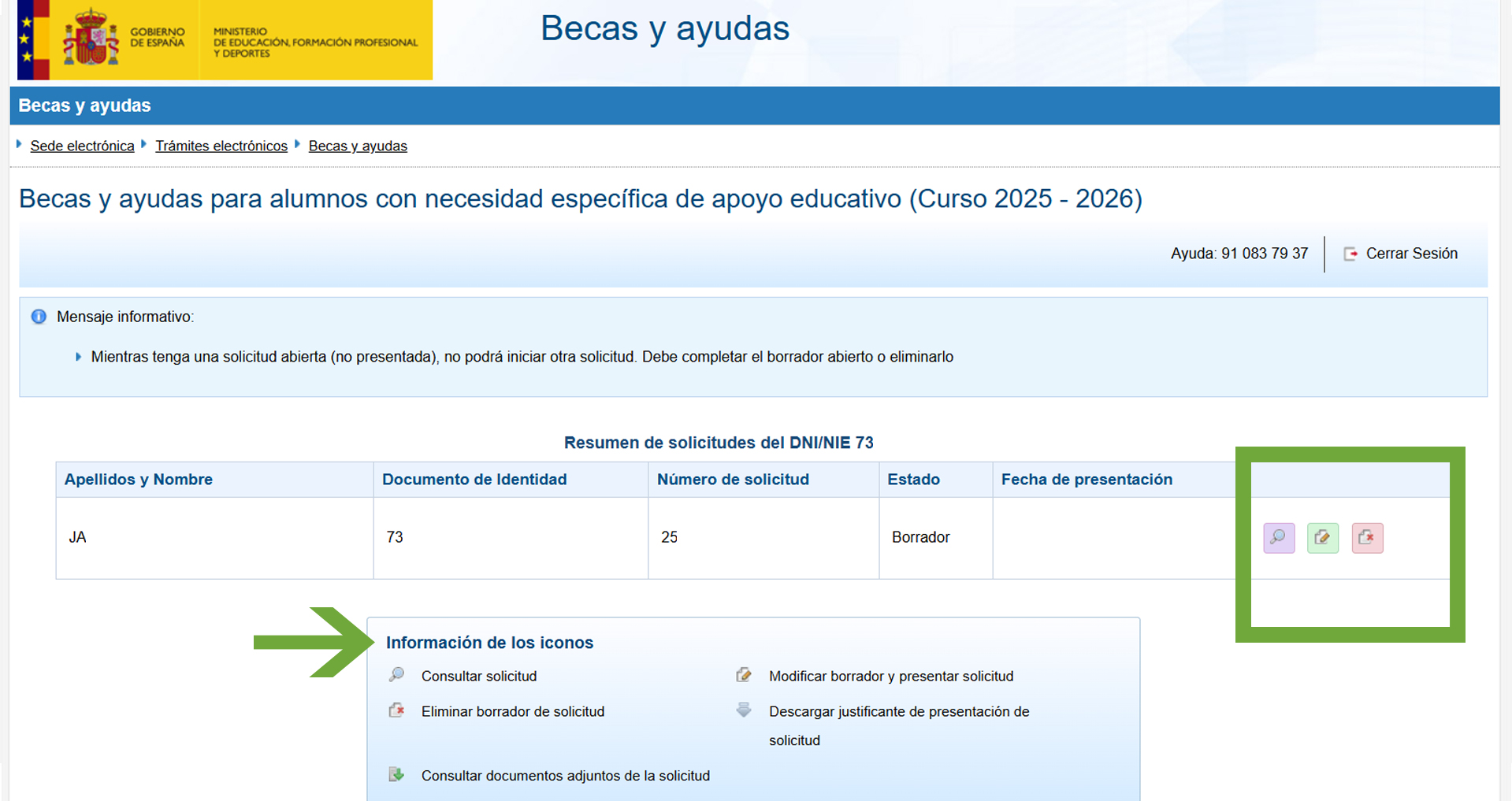Click the Modificar borrador y presentar solicitud text
1512x801 pixels.
tap(891, 676)
